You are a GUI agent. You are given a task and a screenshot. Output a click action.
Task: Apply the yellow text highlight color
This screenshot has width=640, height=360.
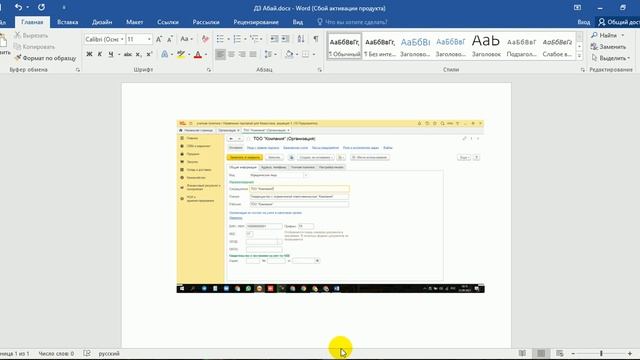point(181,54)
